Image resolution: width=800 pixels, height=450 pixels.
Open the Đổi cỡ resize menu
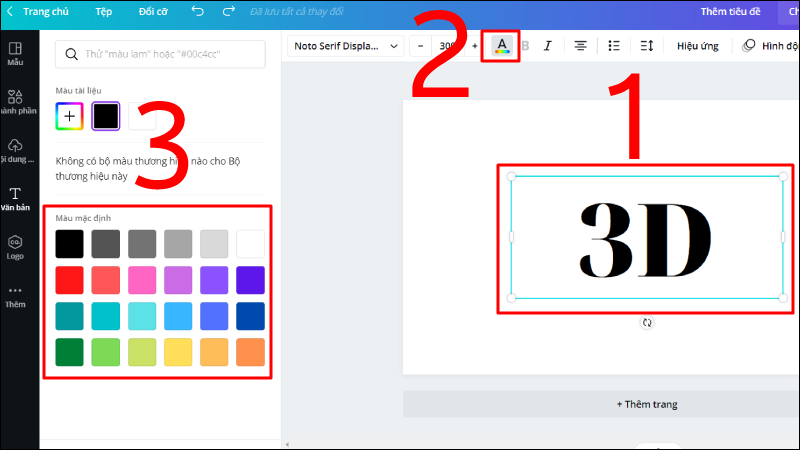pos(153,11)
